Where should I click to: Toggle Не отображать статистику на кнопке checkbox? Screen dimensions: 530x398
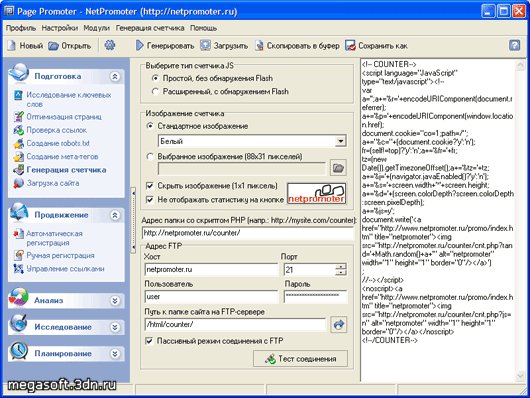coord(149,200)
